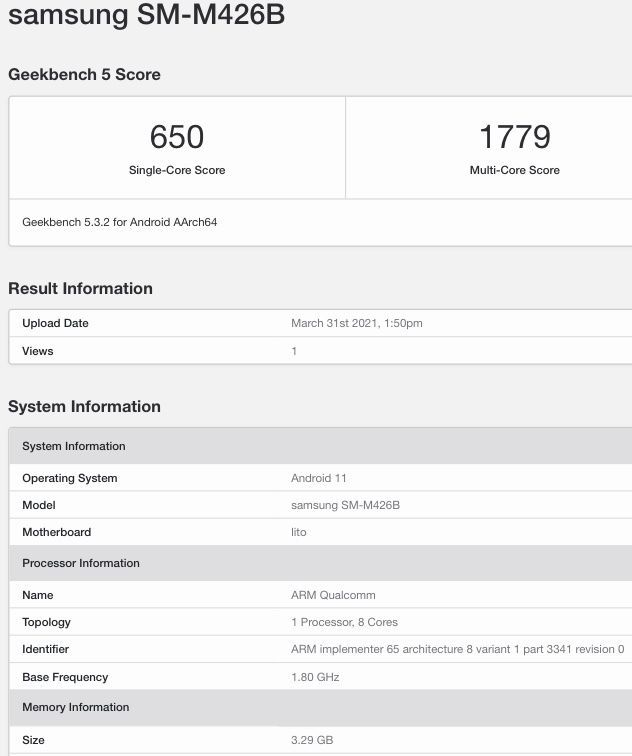
Task: Click the memory Size row label
Action: [x=33, y=740]
